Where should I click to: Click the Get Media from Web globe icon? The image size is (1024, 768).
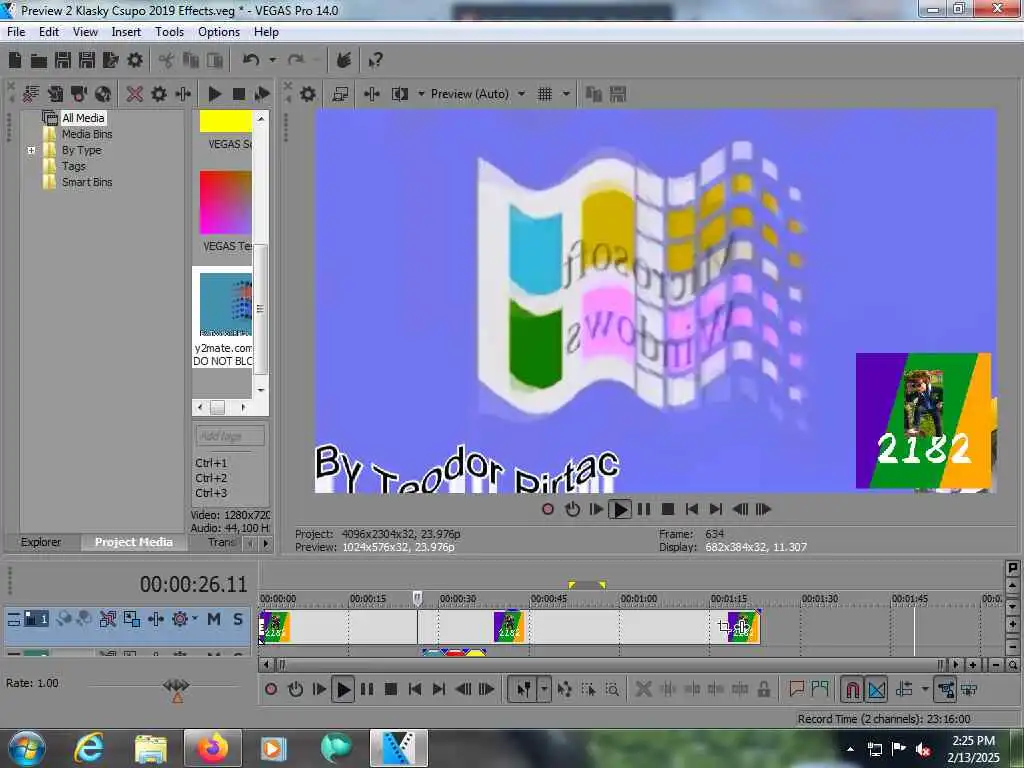point(103,94)
